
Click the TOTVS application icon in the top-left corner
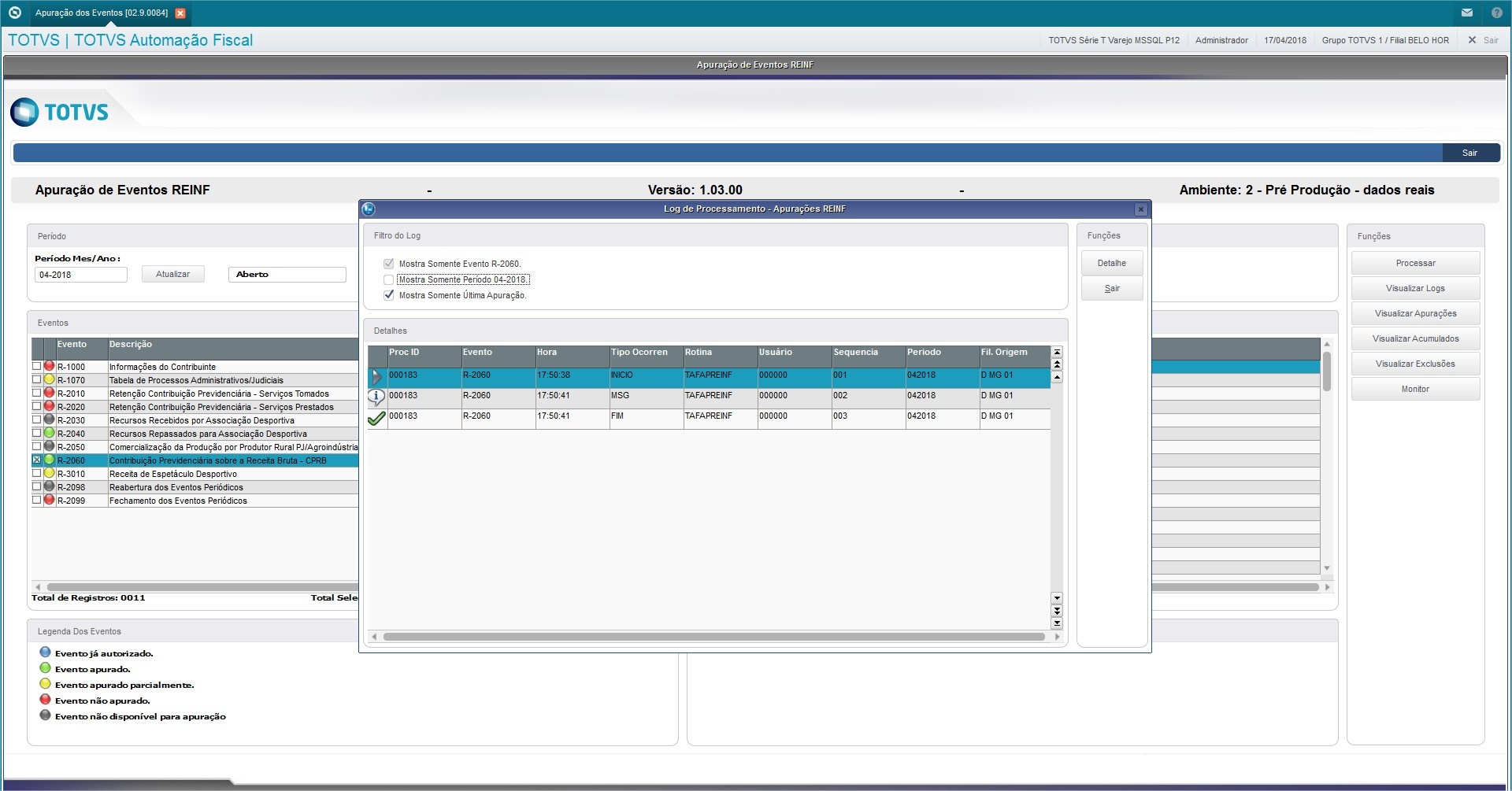(14, 13)
